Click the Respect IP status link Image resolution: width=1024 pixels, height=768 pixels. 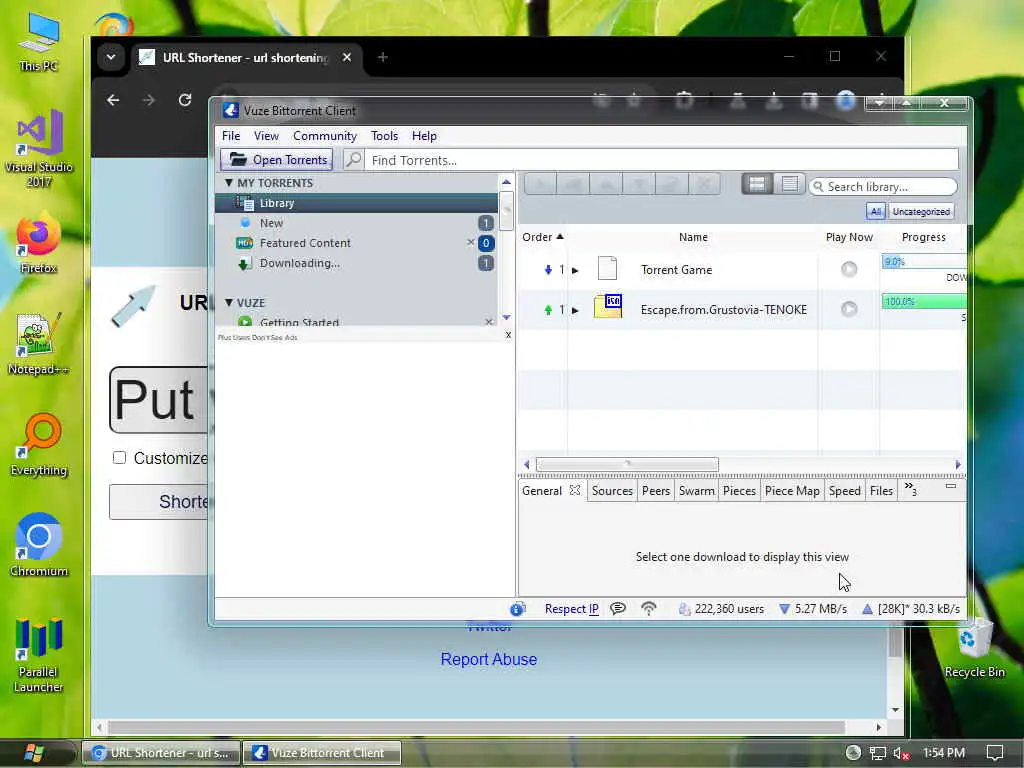(571, 609)
